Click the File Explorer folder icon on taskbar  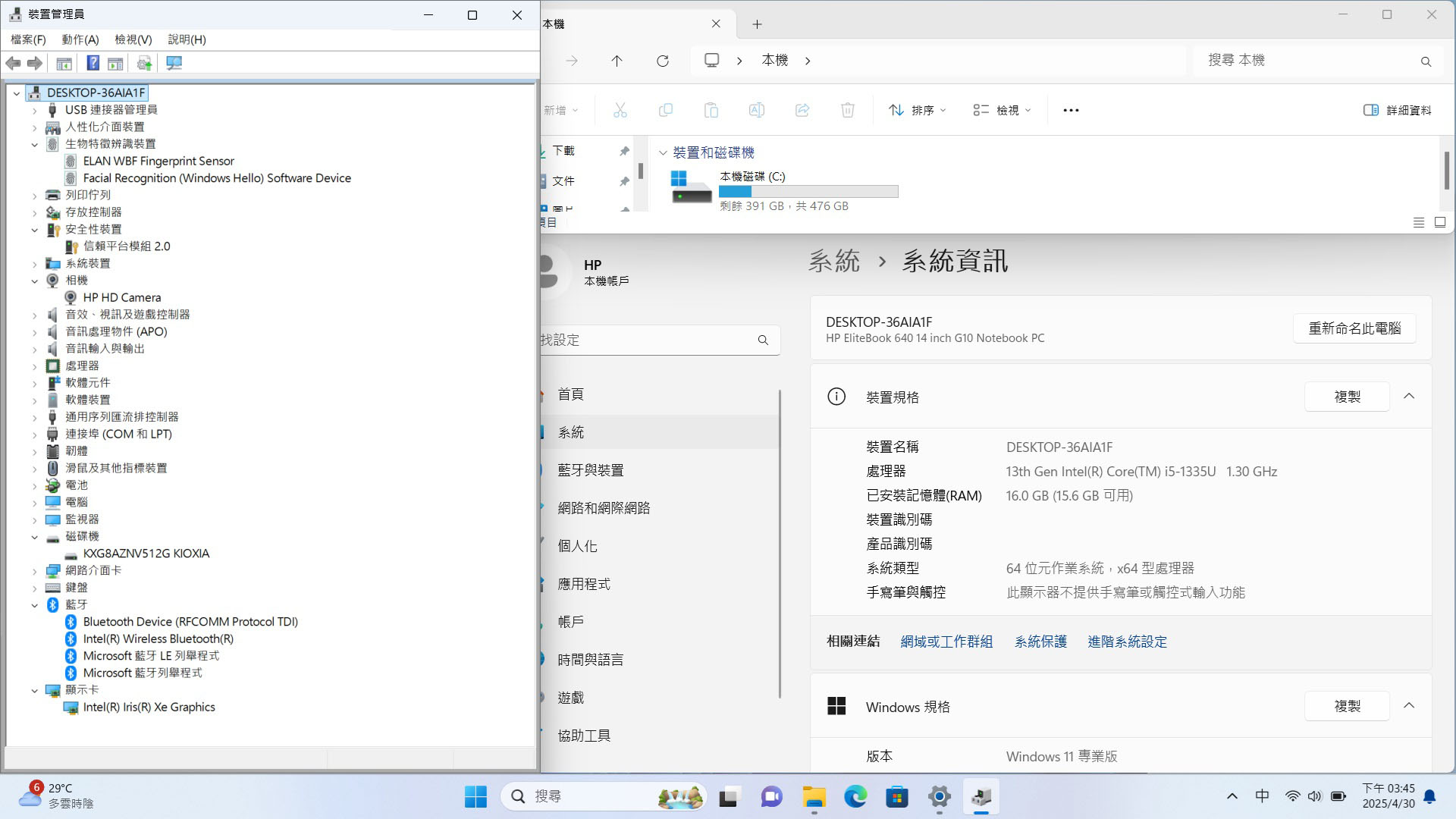[x=814, y=796]
